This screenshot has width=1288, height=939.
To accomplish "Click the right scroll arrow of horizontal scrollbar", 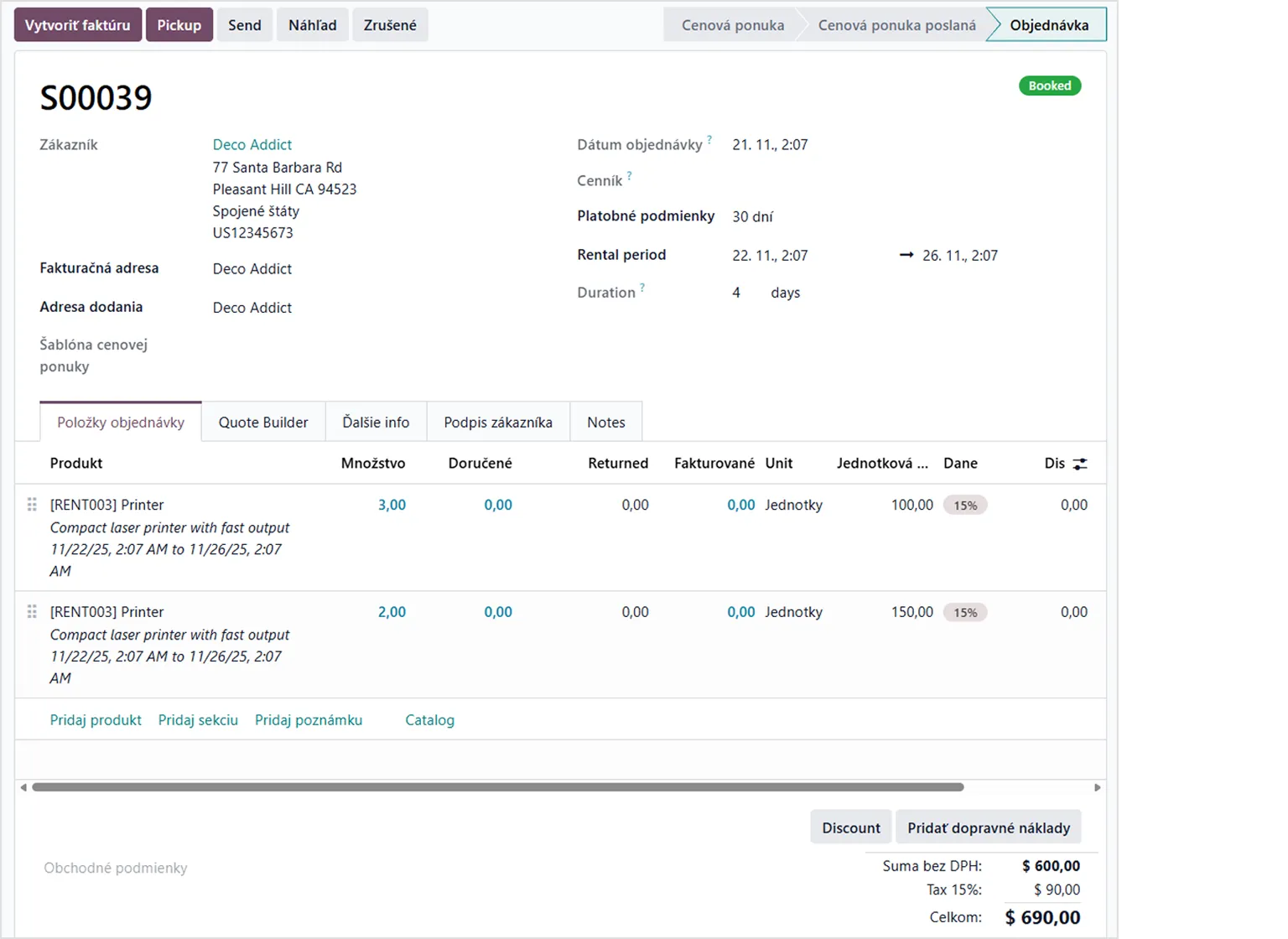I will click(1097, 787).
